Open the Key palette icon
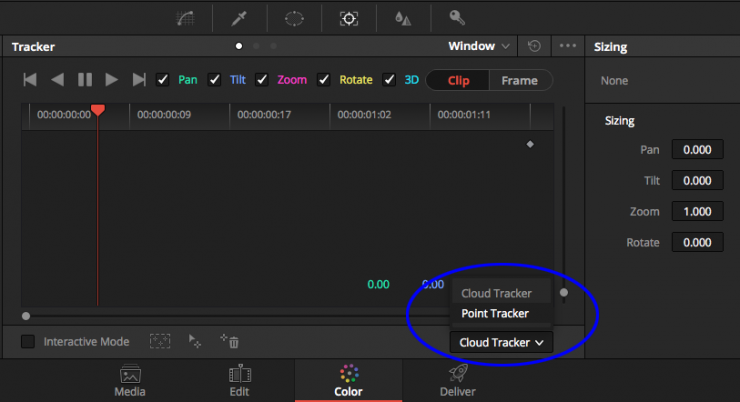The width and height of the screenshot is (740, 402). pyautogui.click(x=456, y=18)
